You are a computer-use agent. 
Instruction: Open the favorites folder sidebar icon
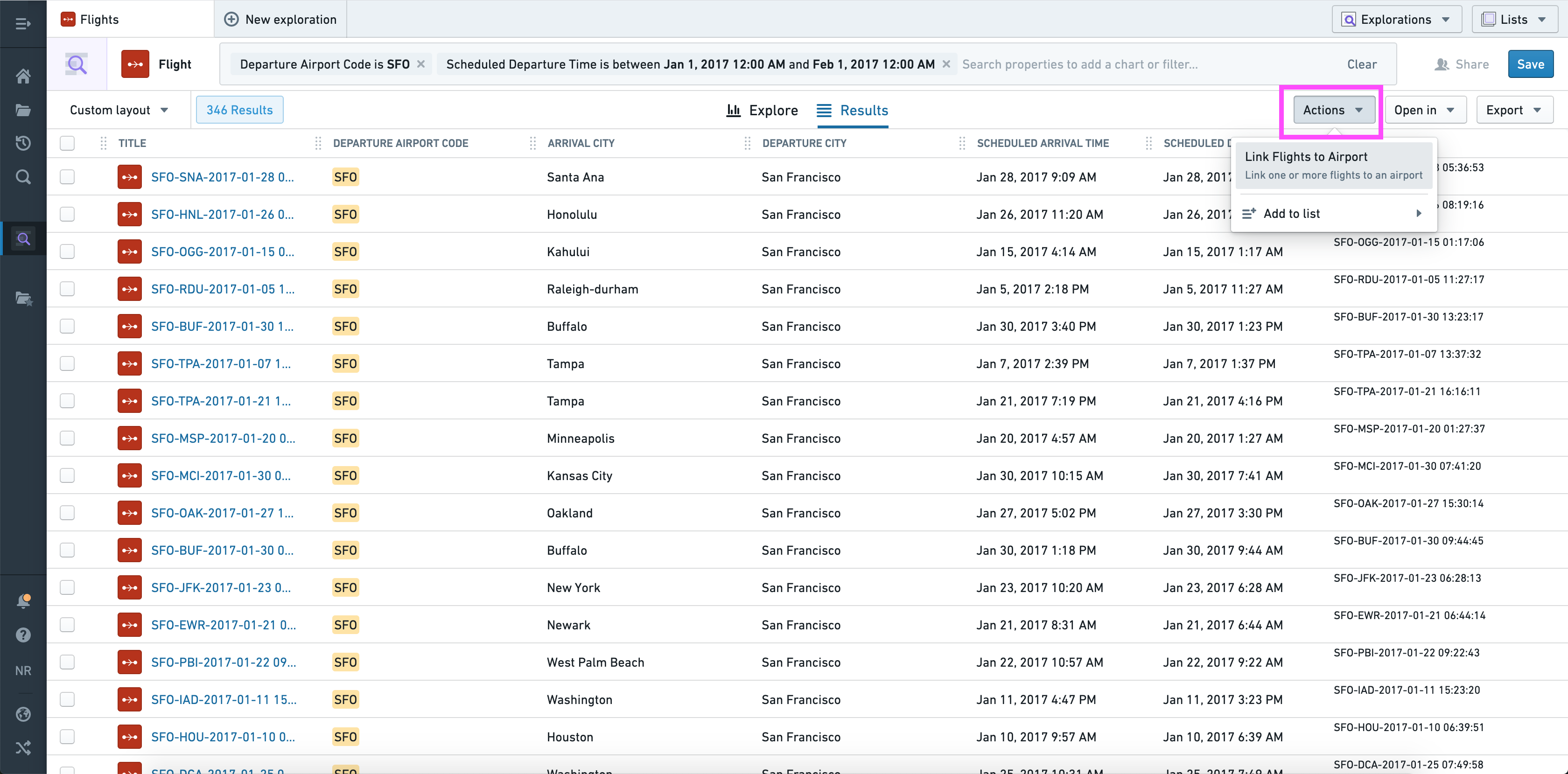(x=23, y=298)
